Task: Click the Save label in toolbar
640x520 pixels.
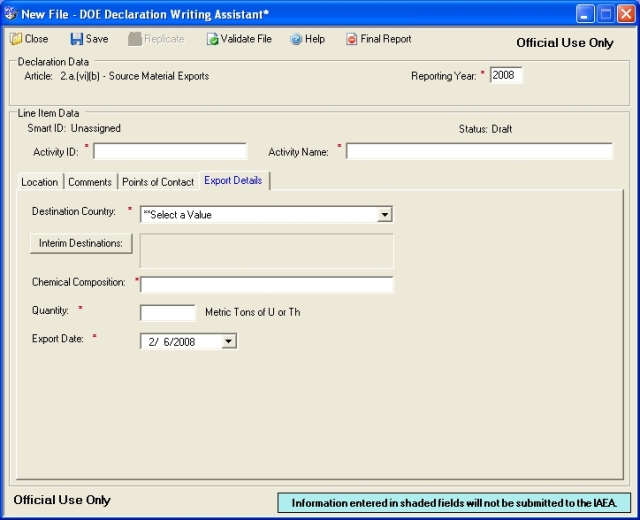Action: 97,39
